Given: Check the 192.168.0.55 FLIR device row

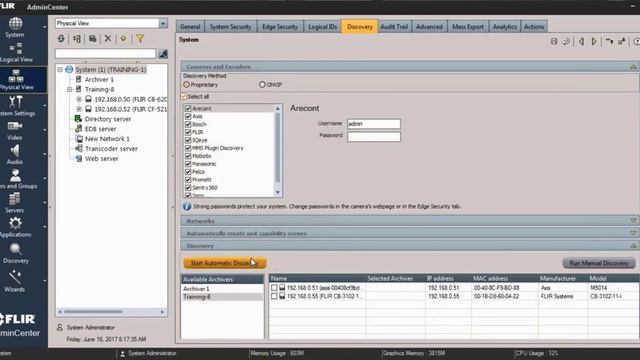Looking at the screenshot, I should tap(274, 296).
